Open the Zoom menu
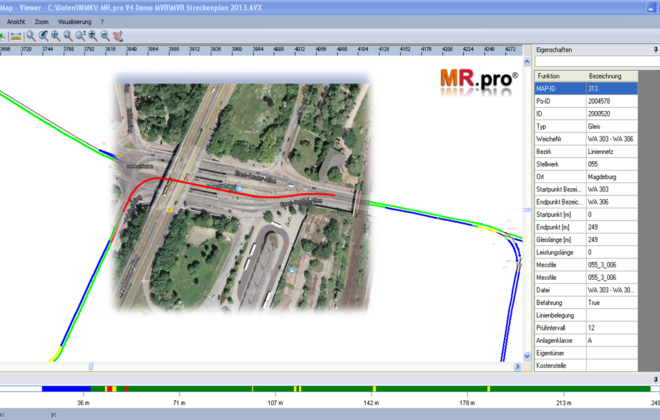Screen dimensions: 660x420 coord(41,21)
